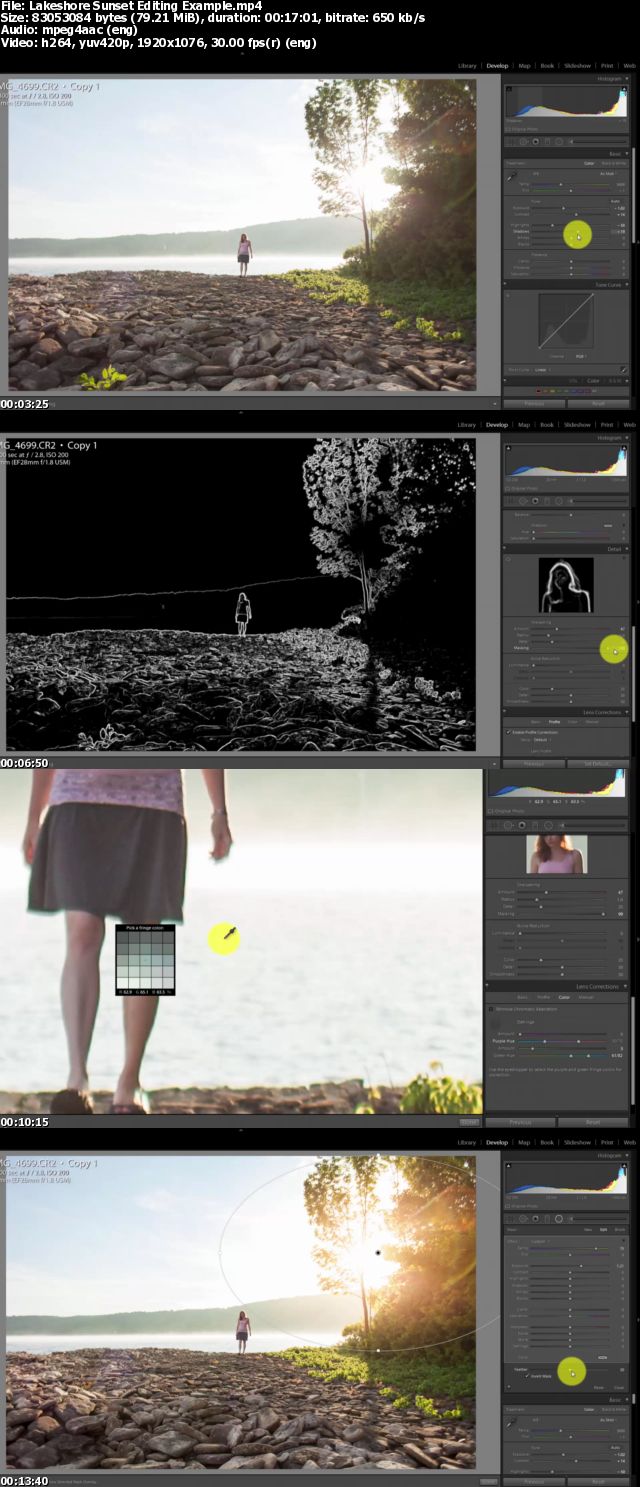Click Auto tone button in the 00:03:25 frame
Viewport: 640px width, 1487px height.
pos(615,201)
